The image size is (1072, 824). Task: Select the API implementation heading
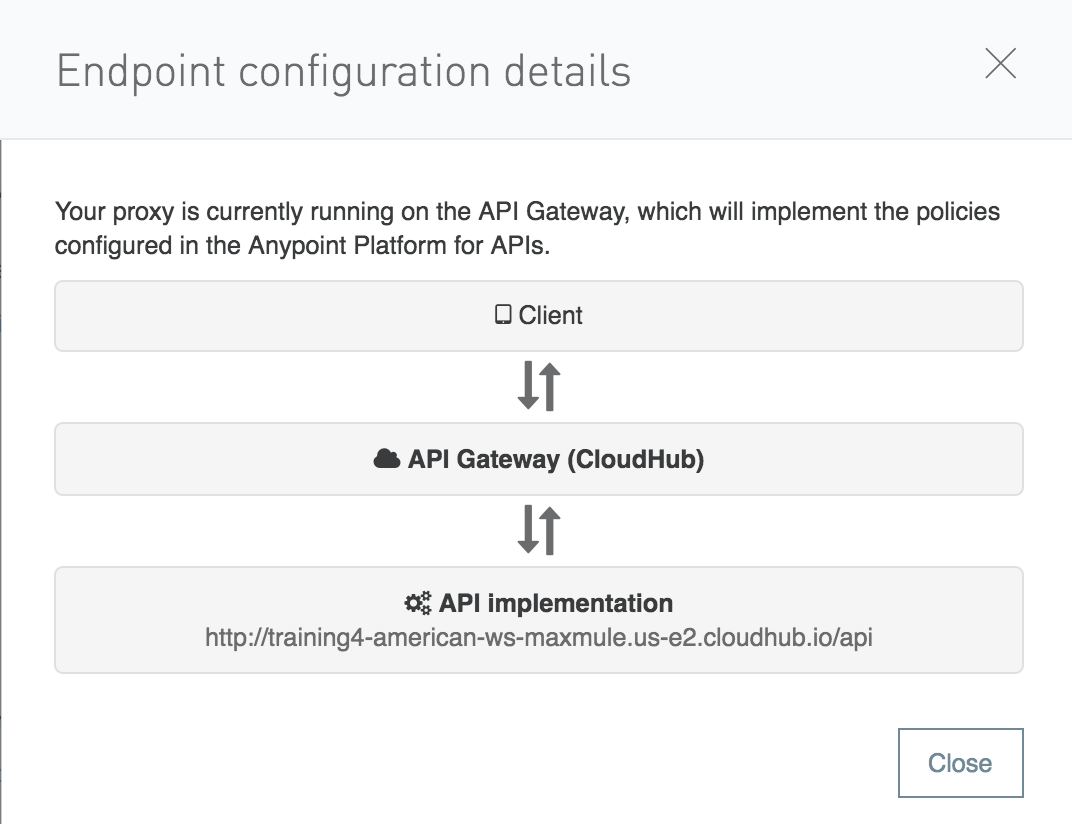pyautogui.click(x=556, y=603)
